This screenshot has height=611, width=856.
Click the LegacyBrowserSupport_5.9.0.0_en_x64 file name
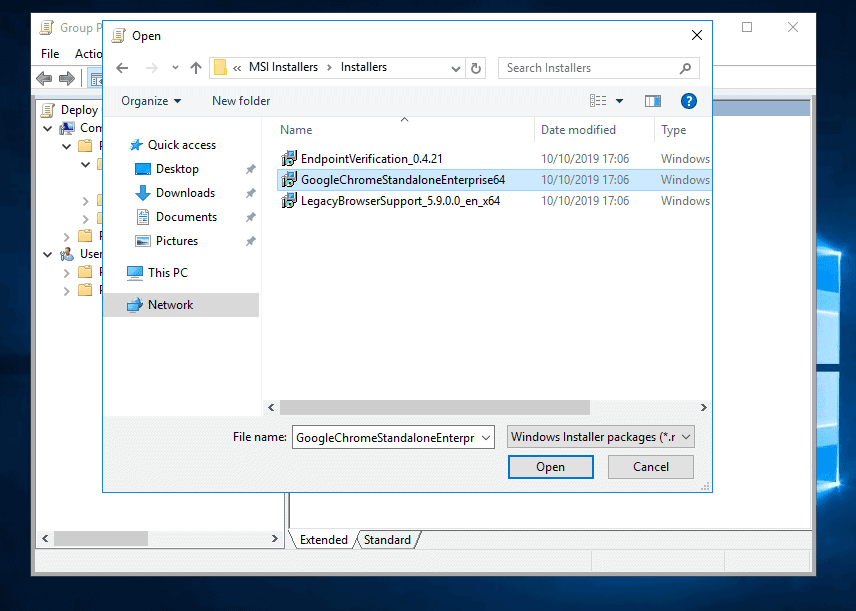click(x=401, y=201)
